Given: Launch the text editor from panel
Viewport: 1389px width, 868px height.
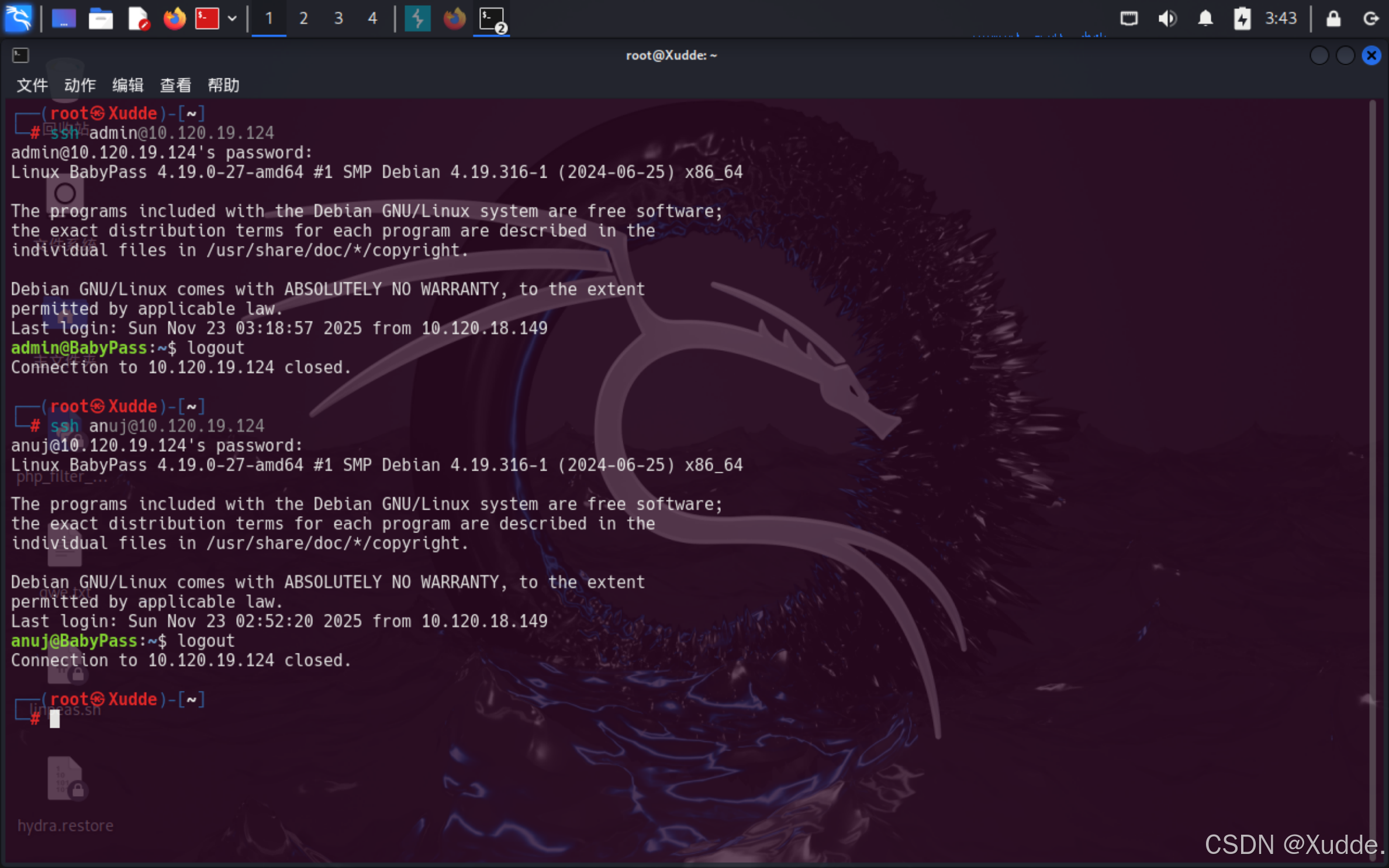Looking at the screenshot, I should point(138,19).
